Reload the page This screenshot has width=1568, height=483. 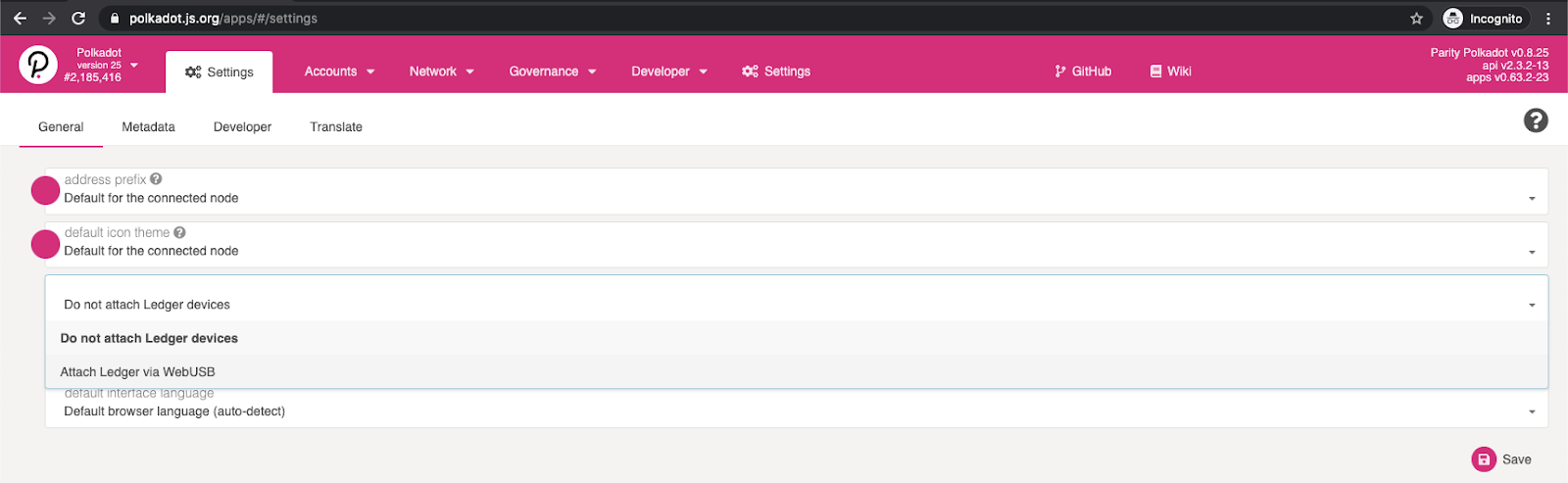(x=78, y=19)
